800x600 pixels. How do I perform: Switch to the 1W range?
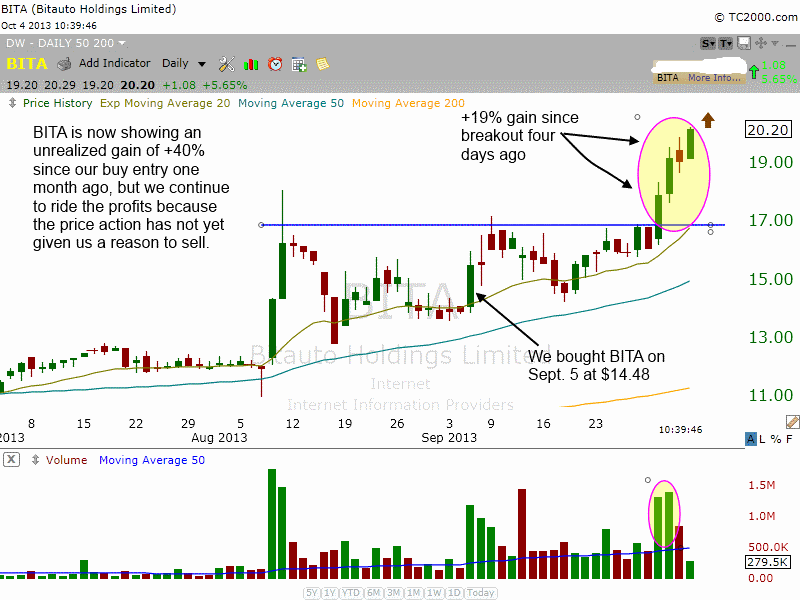coord(434,593)
